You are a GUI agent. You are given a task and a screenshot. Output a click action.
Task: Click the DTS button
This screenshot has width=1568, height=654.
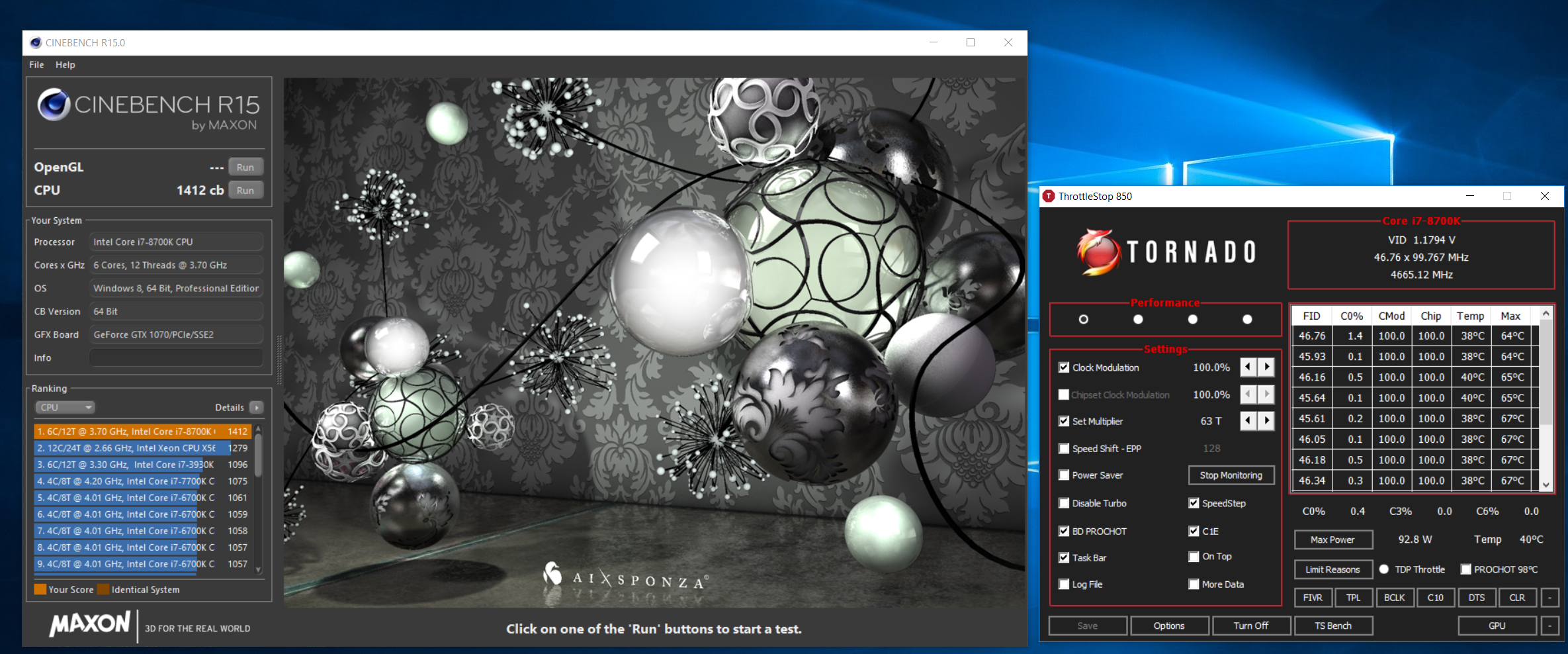(1477, 598)
